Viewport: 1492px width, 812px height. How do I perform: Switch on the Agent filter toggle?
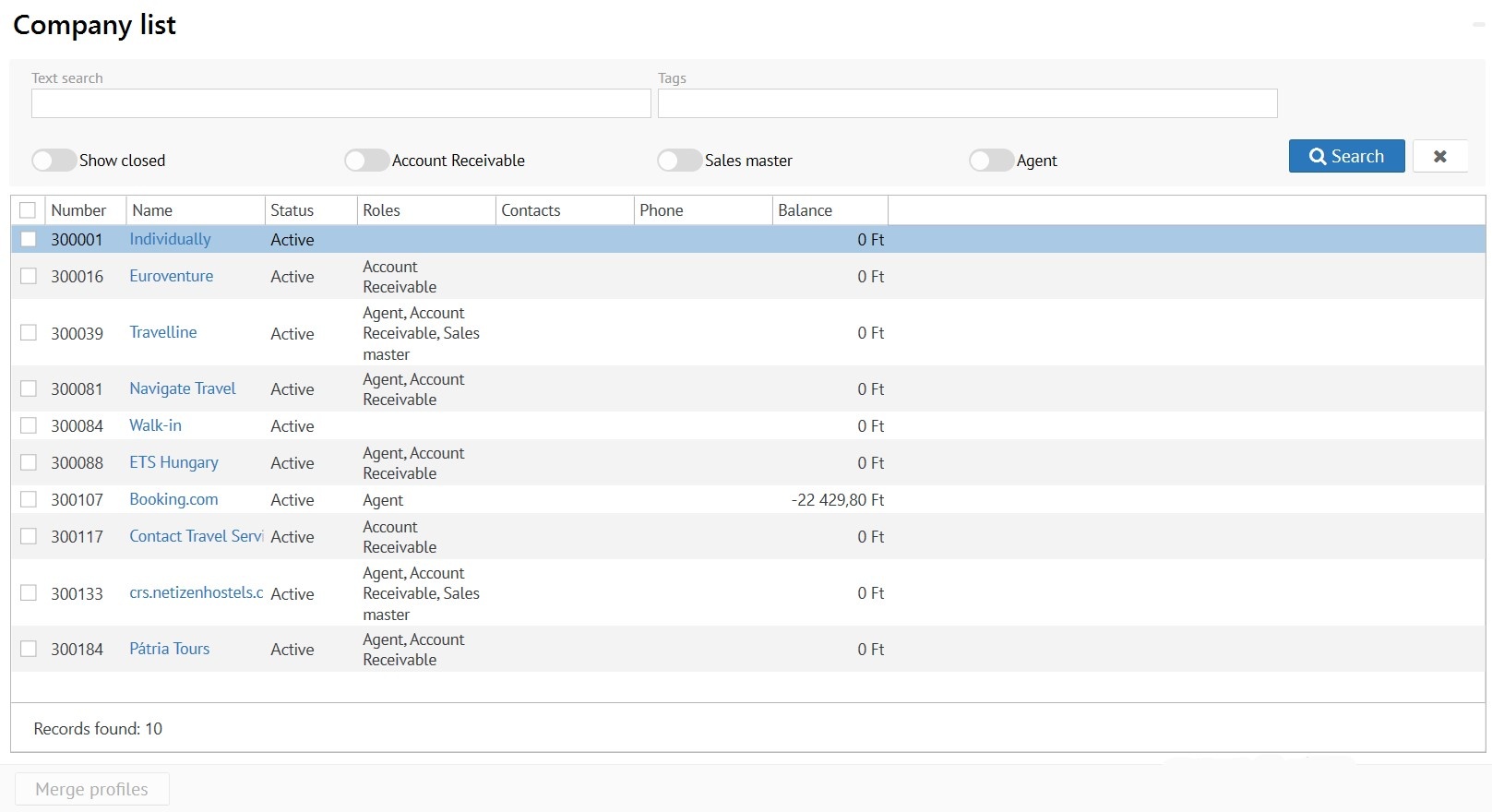coord(991,161)
